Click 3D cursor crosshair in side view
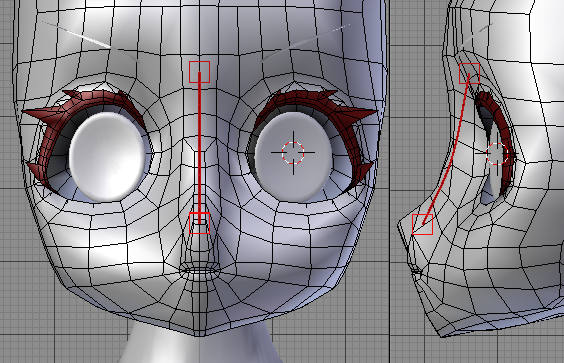564x363 pixels. tap(497, 153)
